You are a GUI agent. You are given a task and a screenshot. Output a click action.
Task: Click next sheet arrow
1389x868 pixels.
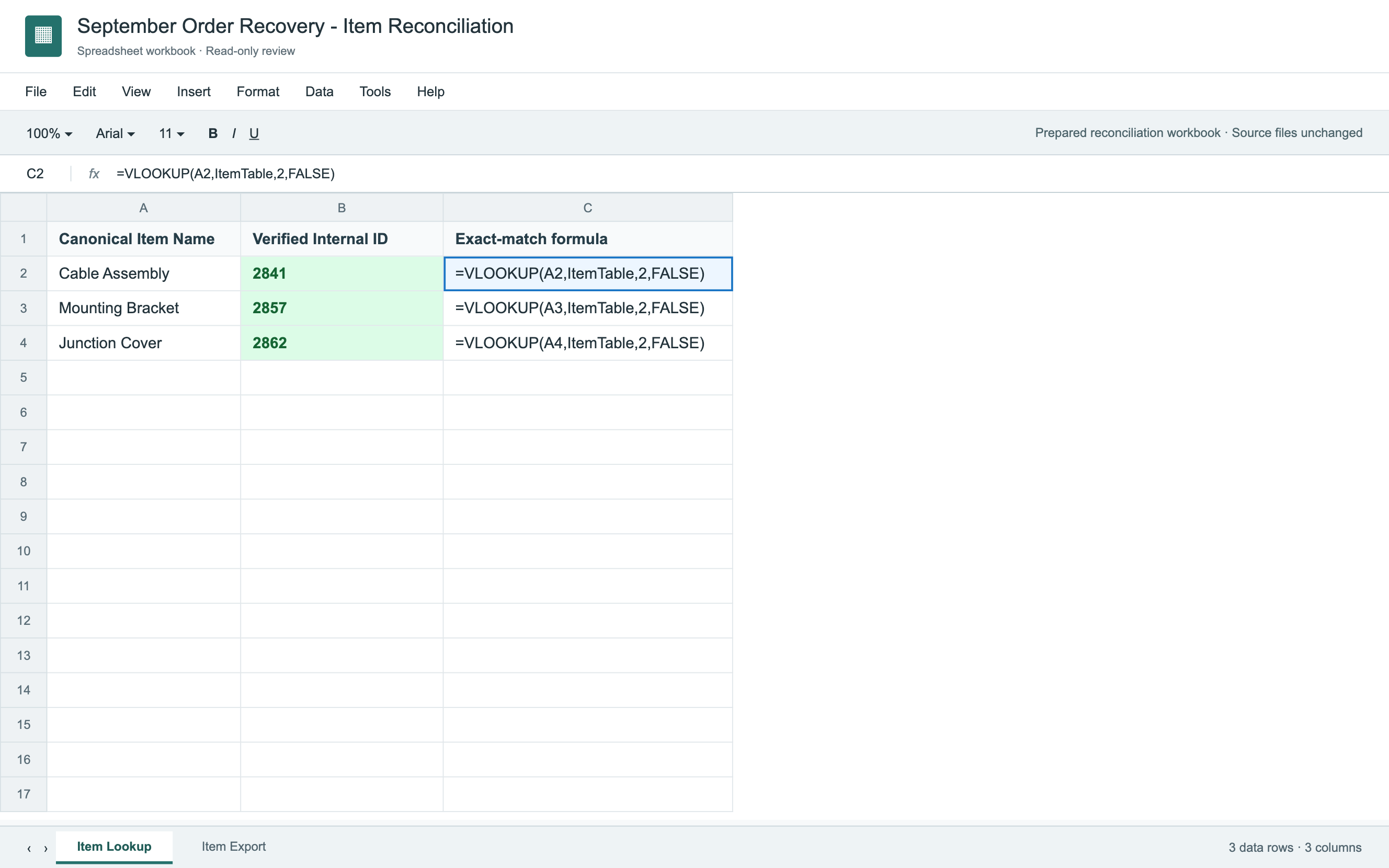tap(45, 848)
